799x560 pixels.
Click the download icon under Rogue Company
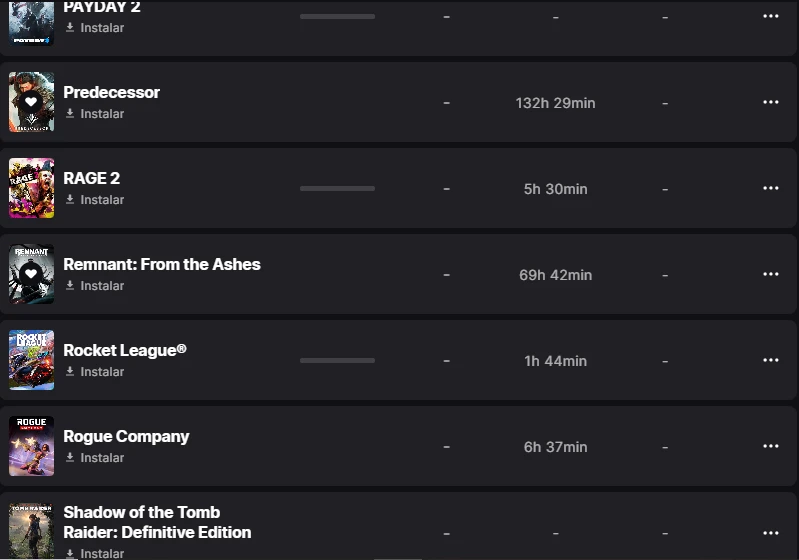click(70, 458)
